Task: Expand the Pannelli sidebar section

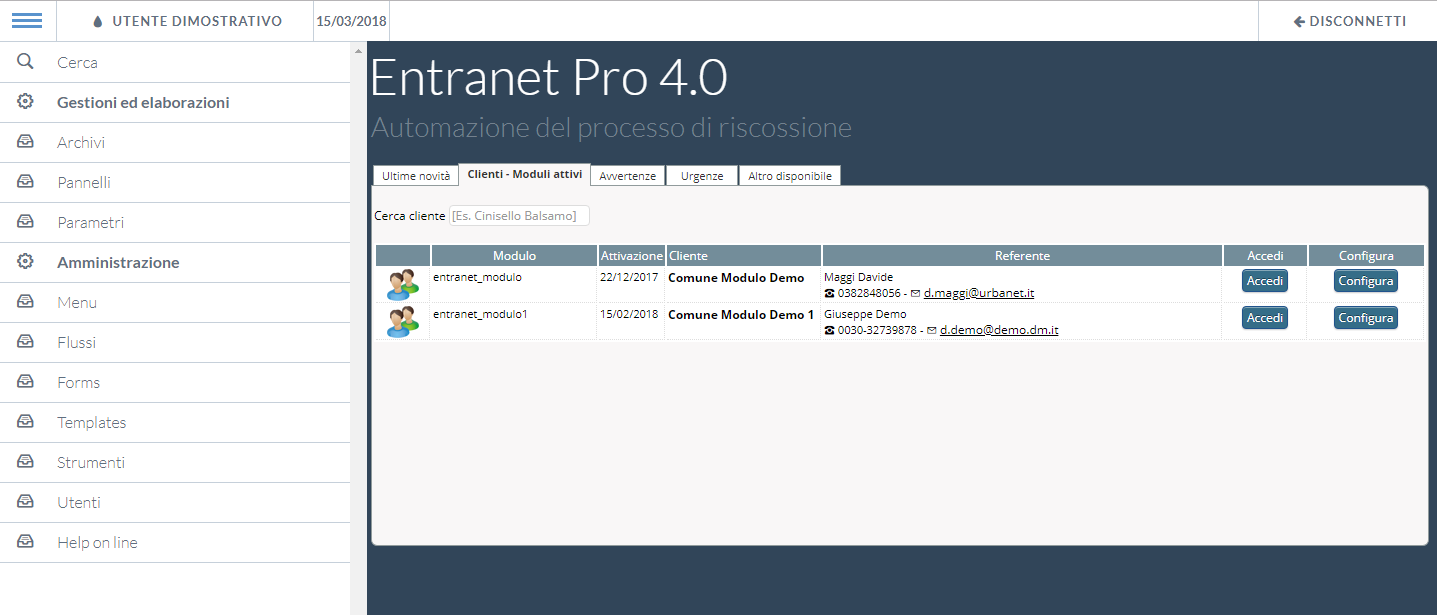Action: point(84,183)
